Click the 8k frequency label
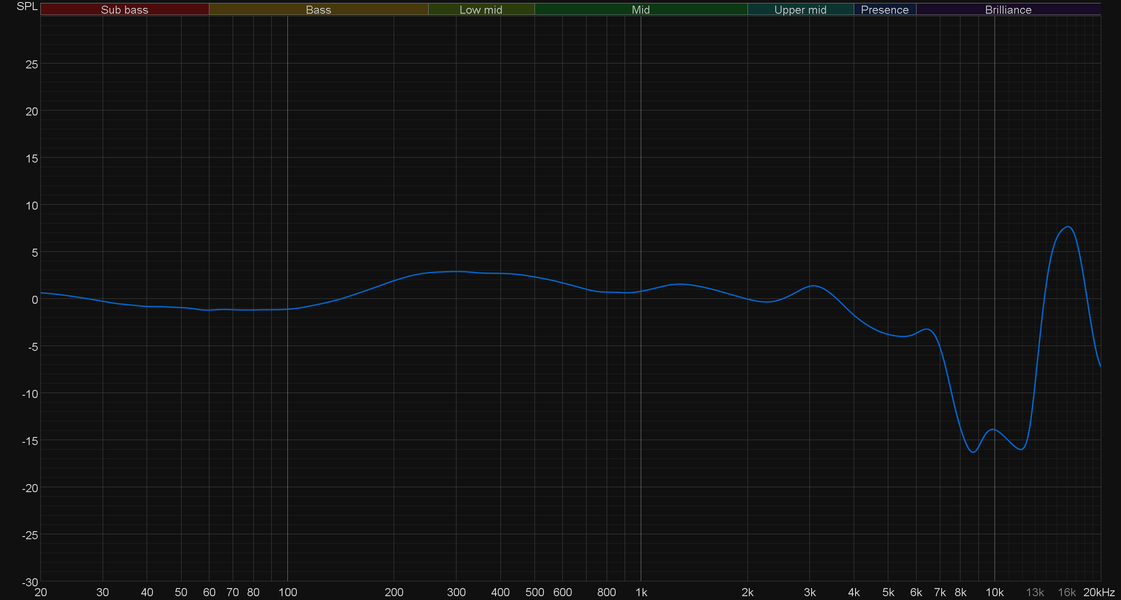 pyautogui.click(x=961, y=592)
